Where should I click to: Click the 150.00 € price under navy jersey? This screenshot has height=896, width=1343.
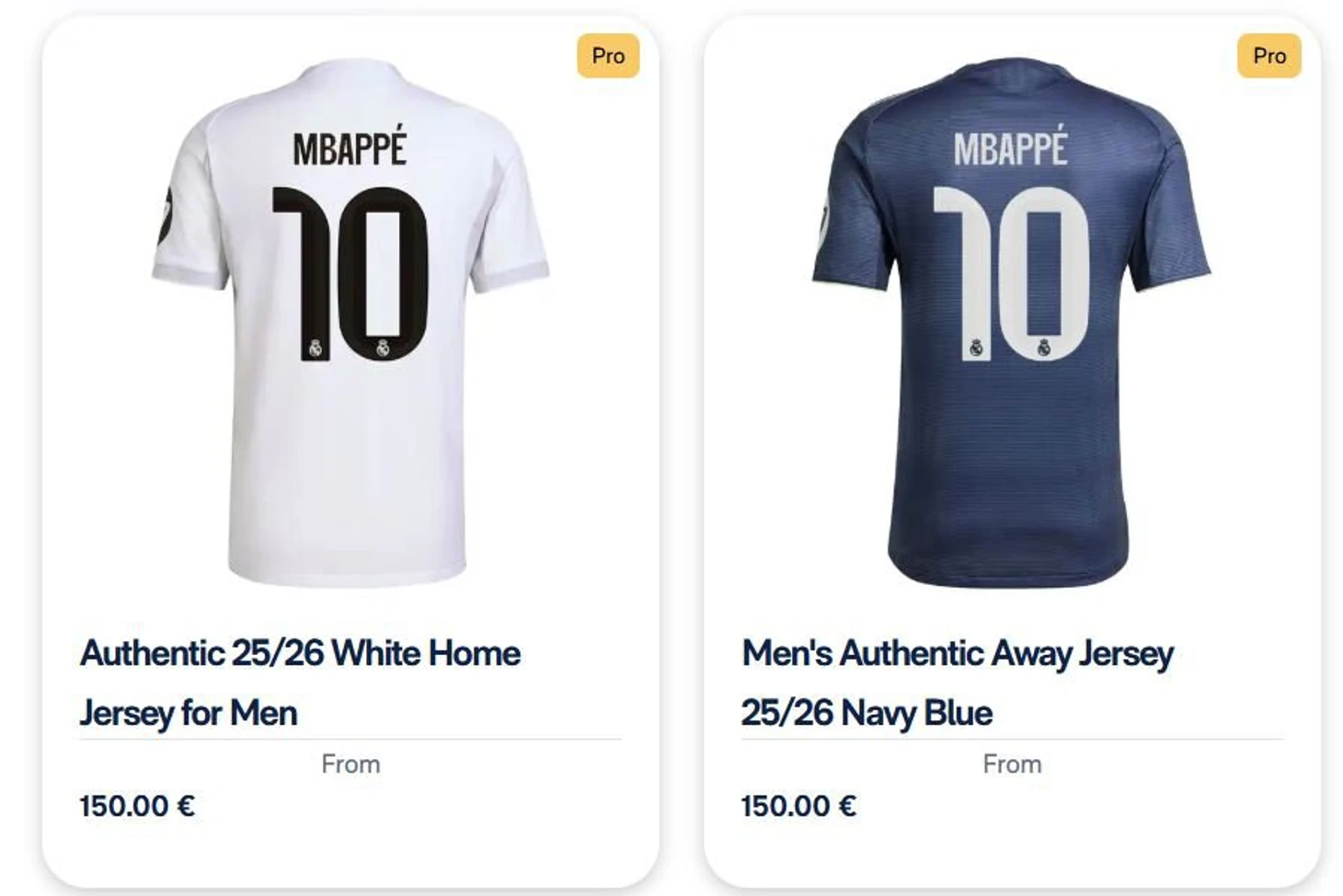(x=798, y=806)
